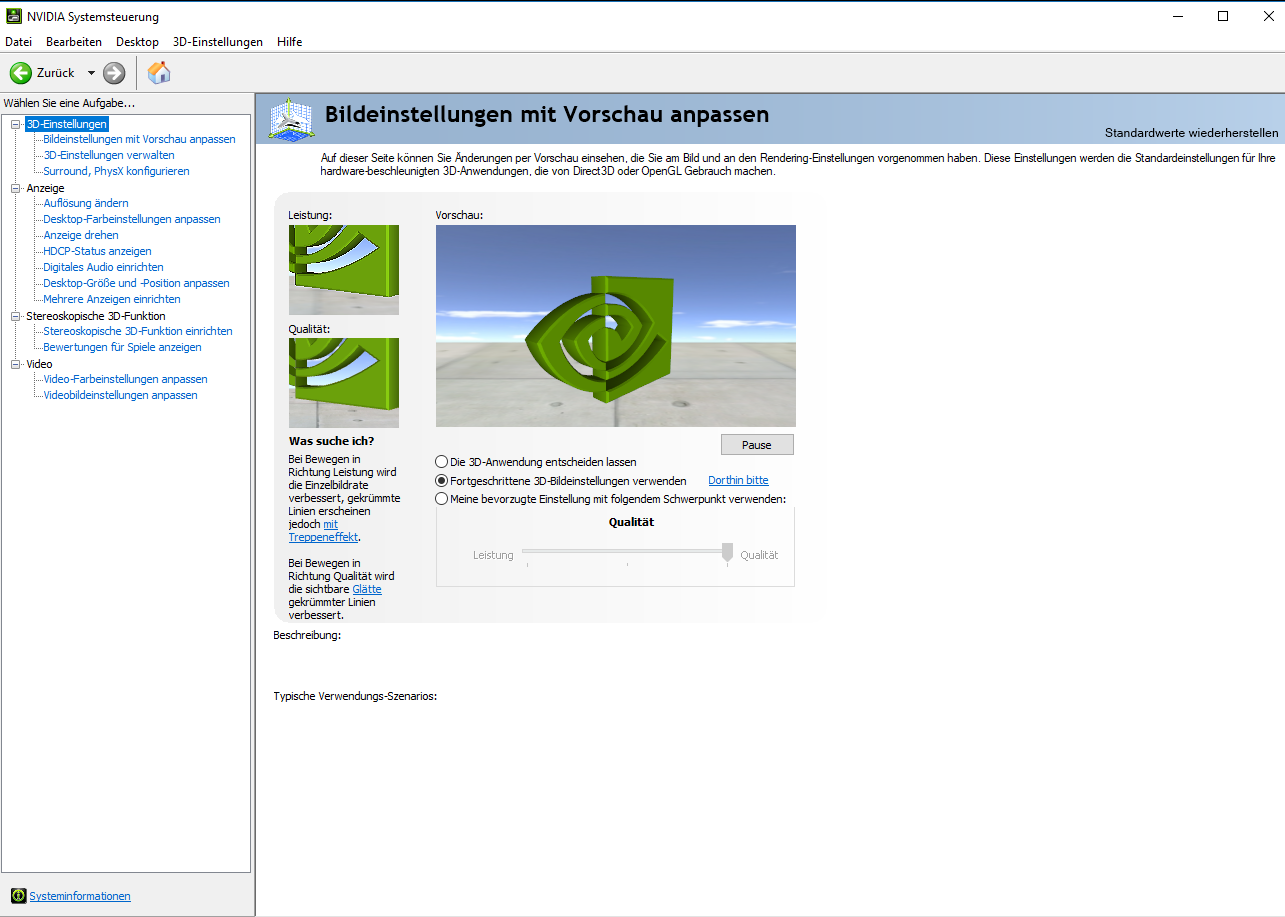
Task: Open the 3D-Einstellungen menu
Action: click(x=218, y=42)
